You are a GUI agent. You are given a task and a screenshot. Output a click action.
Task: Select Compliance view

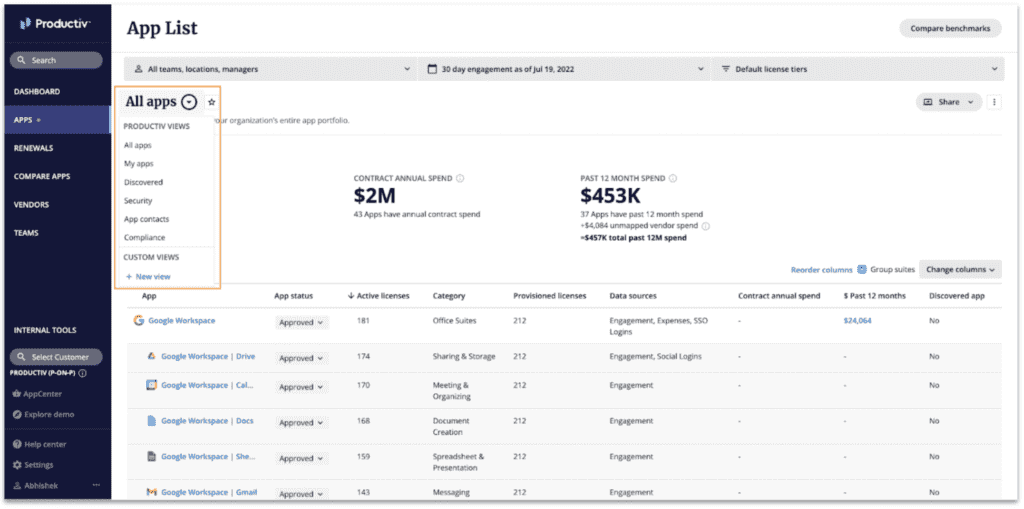tap(144, 237)
